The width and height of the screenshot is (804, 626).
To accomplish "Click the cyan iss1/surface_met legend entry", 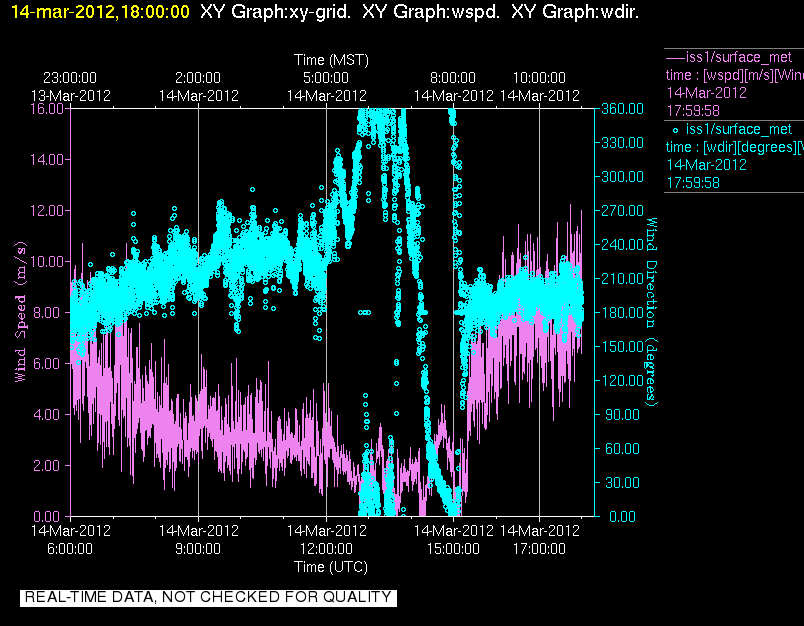I will tap(738, 129).
